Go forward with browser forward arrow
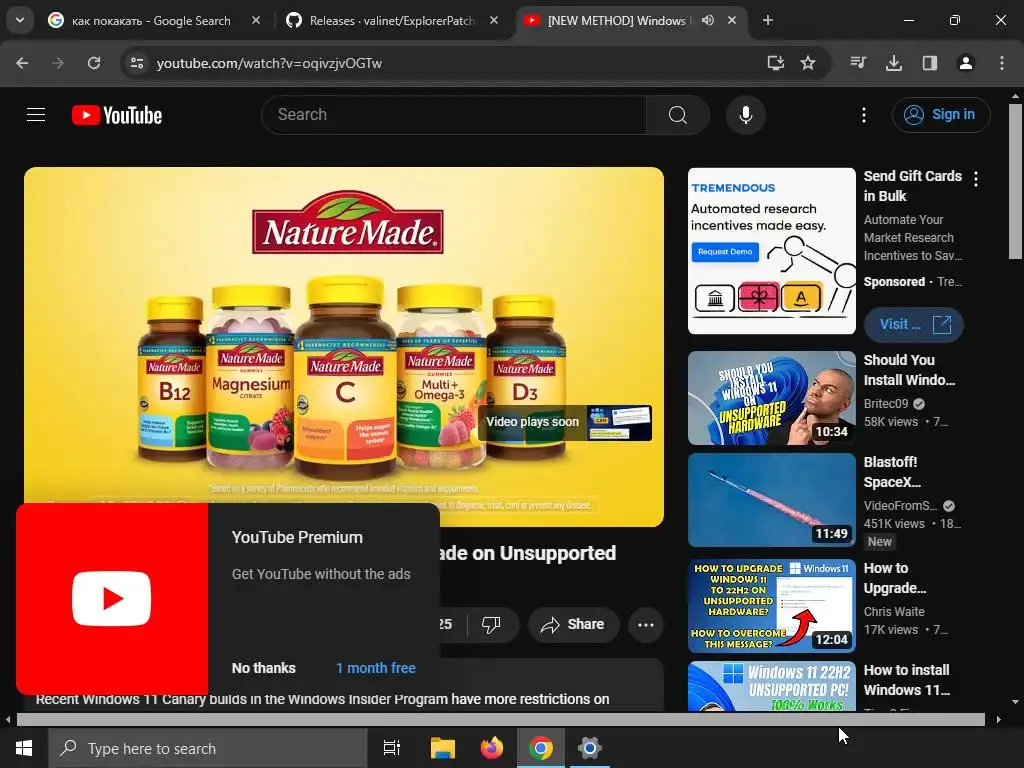 (x=58, y=63)
